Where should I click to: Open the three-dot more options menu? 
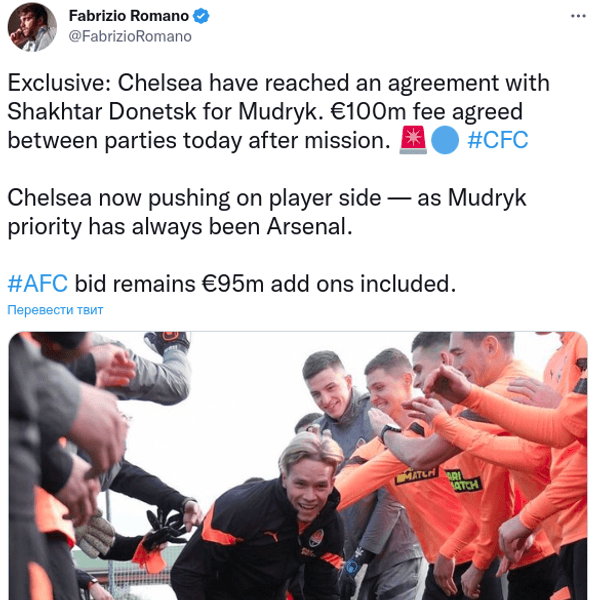tap(578, 16)
